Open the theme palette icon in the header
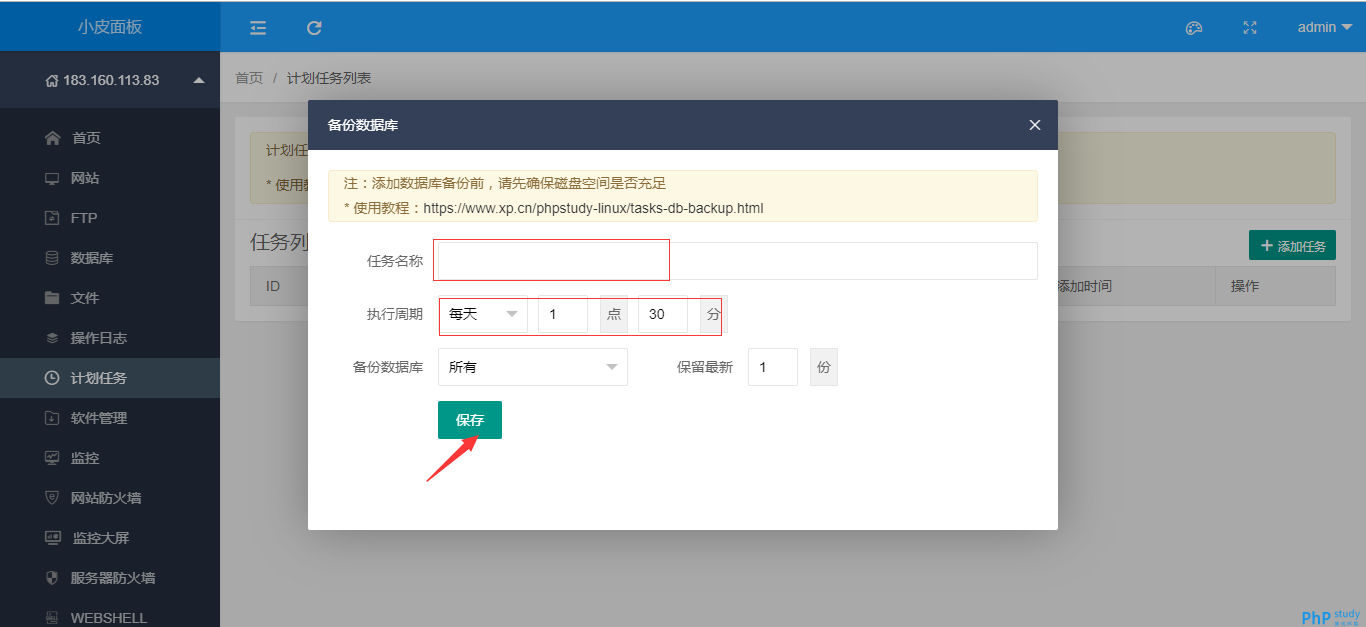 1193,28
